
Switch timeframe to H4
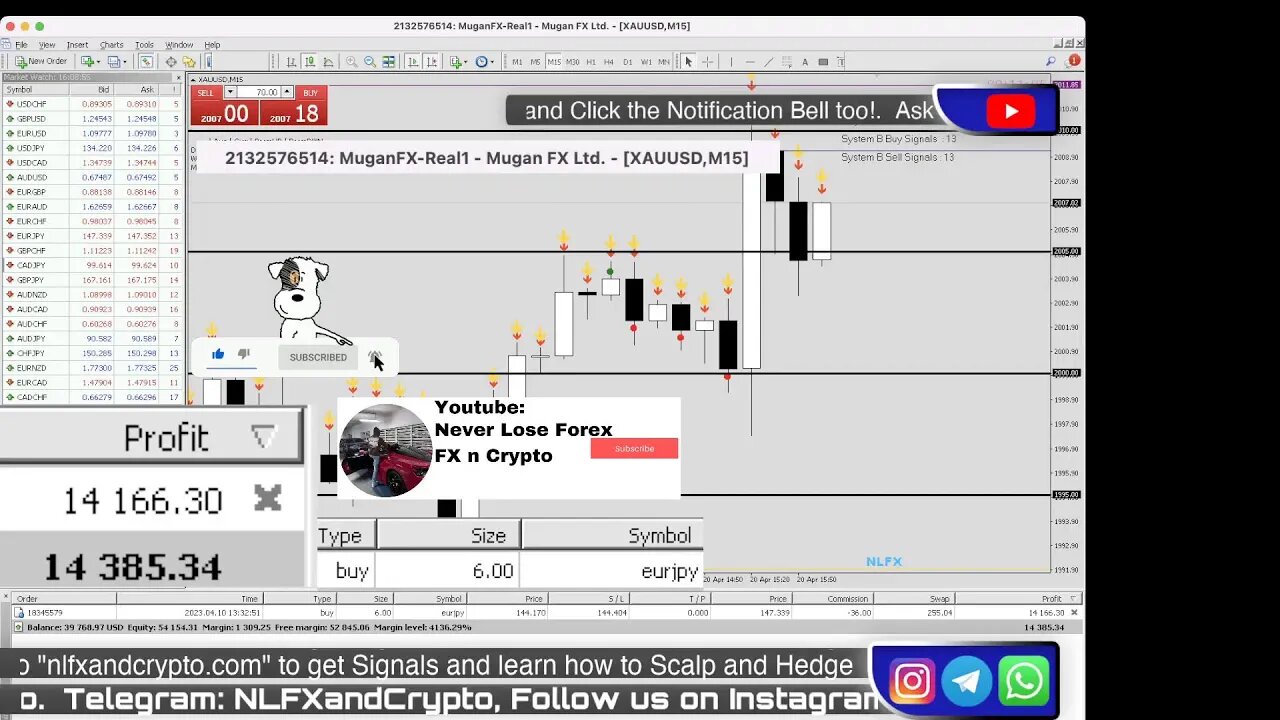609,62
